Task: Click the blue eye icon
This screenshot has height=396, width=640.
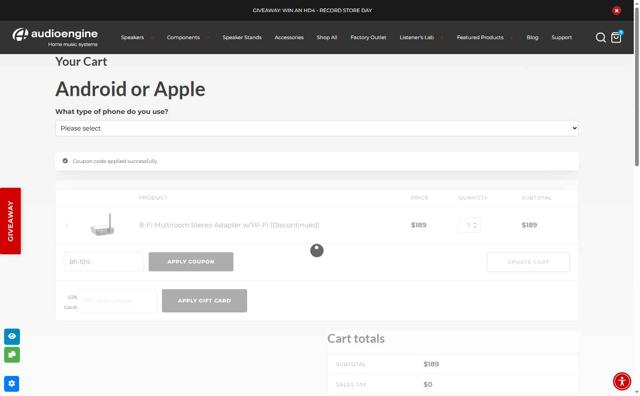Action: point(12,336)
